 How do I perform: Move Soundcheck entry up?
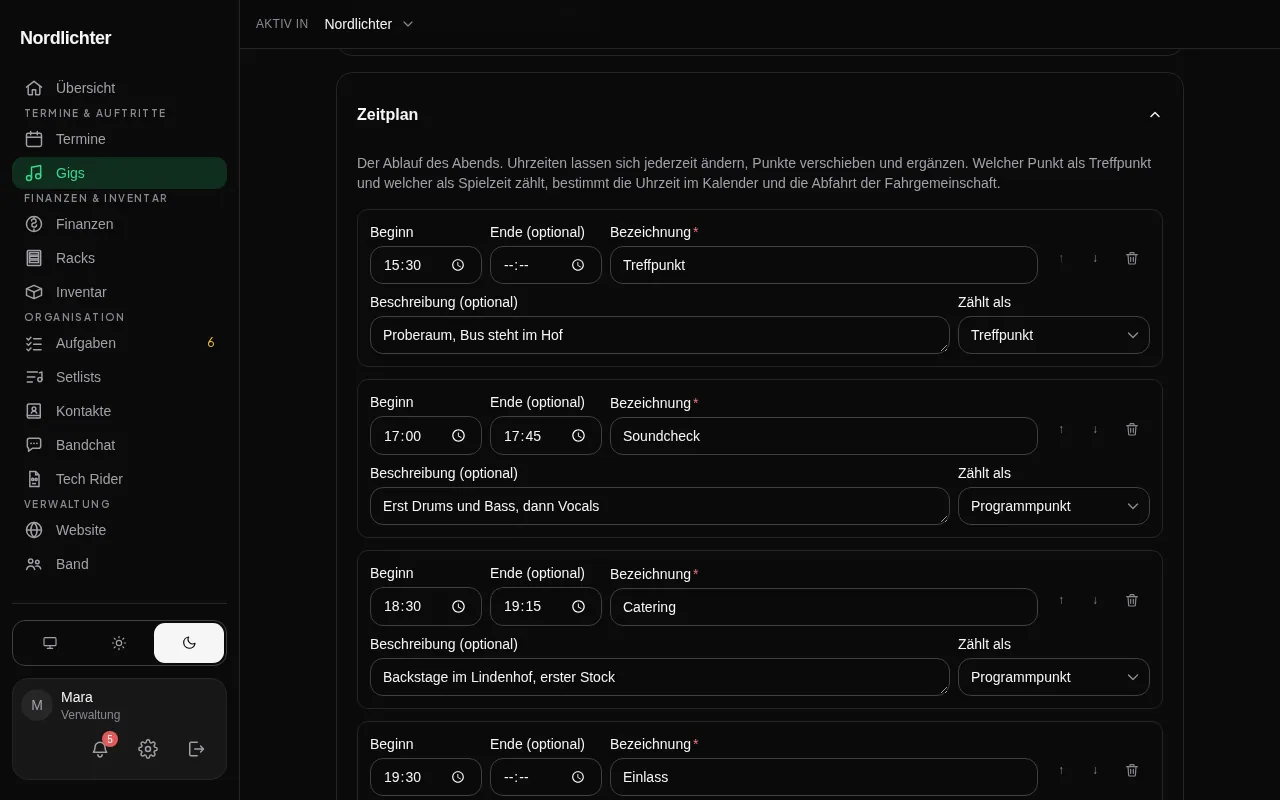[1061, 429]
